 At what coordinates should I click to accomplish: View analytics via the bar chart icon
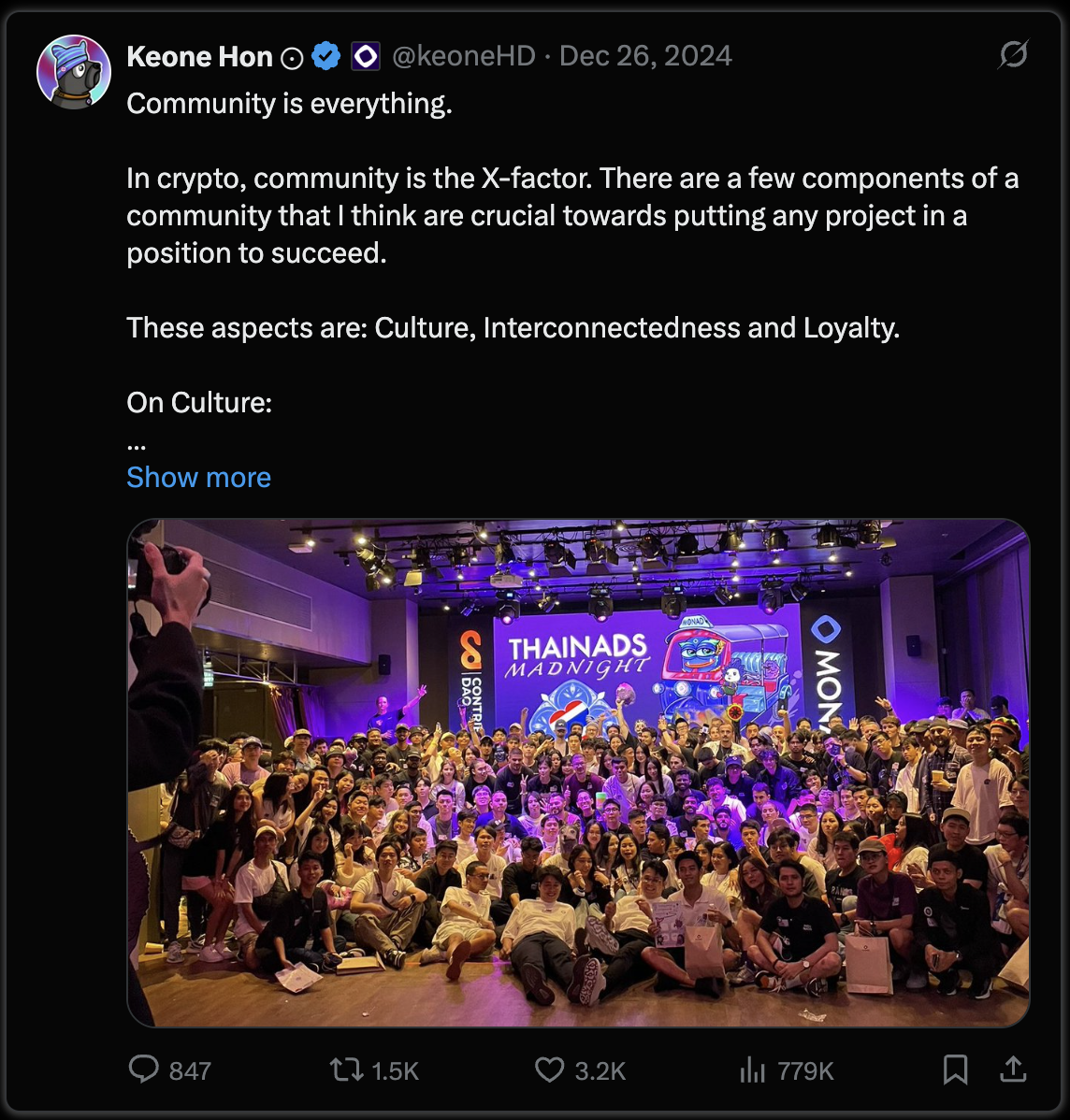point(753,1070)
